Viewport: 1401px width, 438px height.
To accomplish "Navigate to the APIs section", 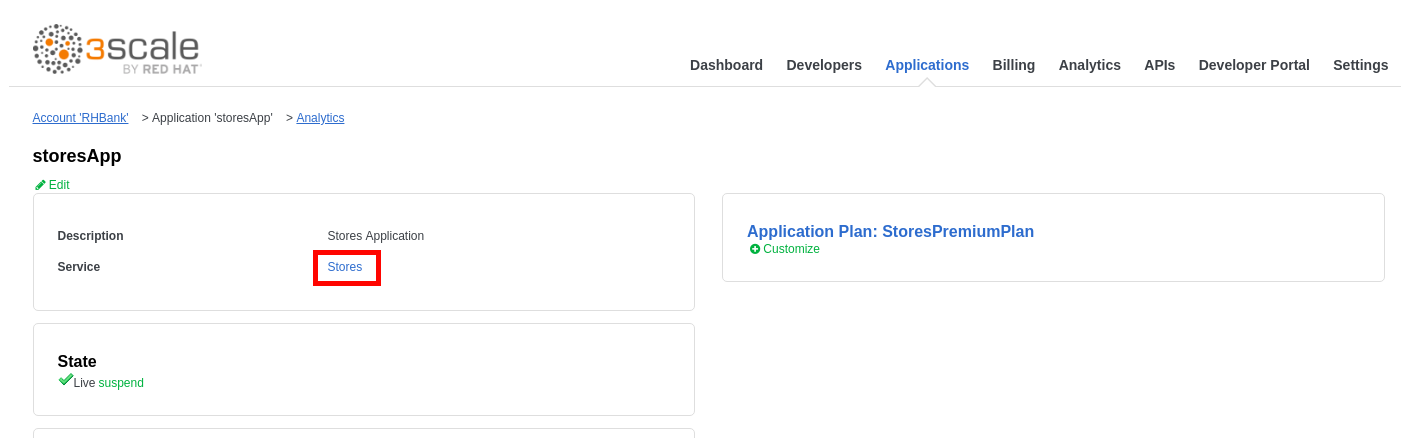I will click(1159, 65).
